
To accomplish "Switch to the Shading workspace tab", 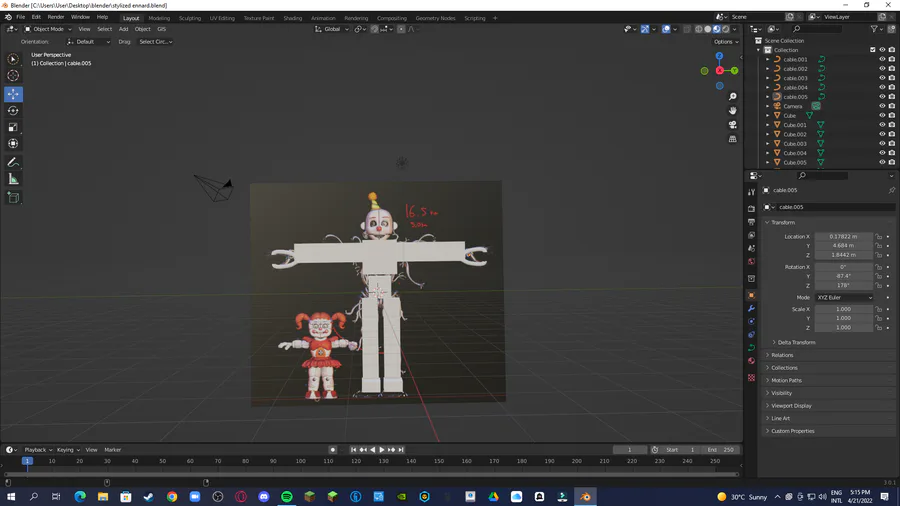I will point(292,18).
